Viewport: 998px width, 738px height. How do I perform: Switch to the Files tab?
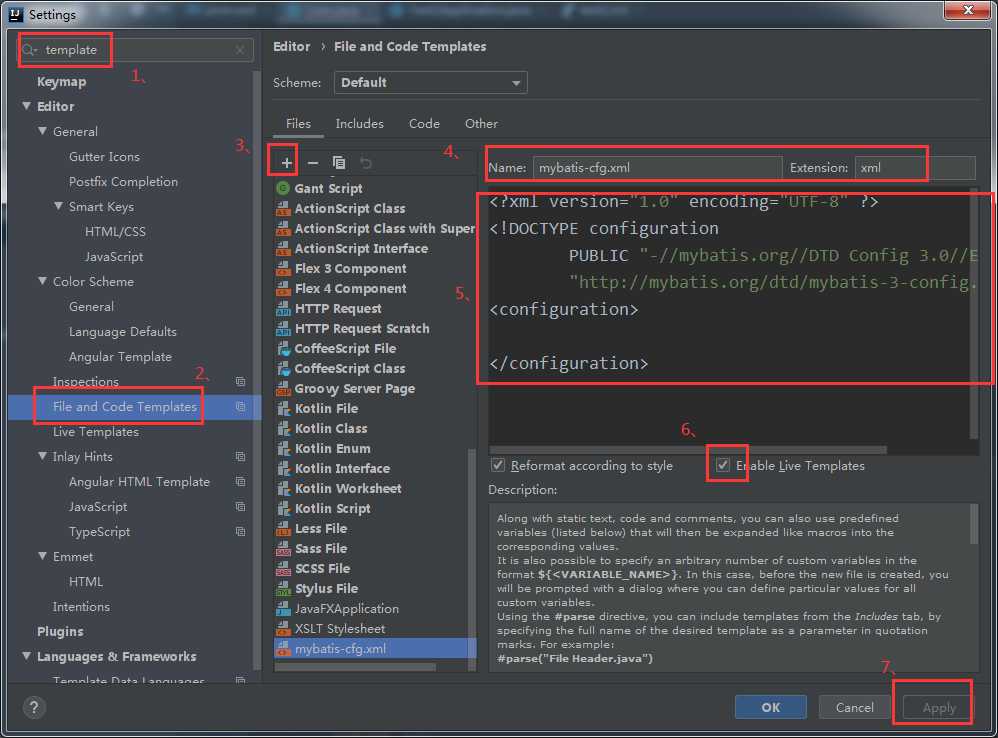tap(298, 123)
